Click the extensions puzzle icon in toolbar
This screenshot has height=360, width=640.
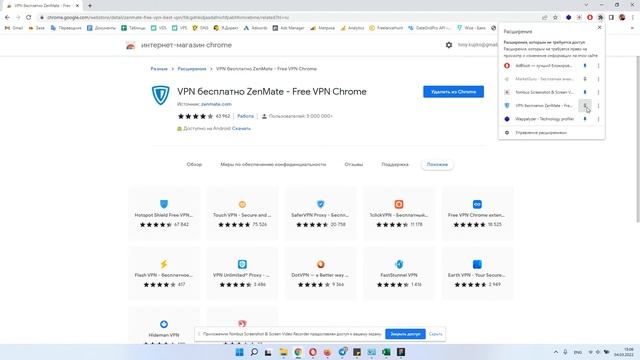point(600,18)
